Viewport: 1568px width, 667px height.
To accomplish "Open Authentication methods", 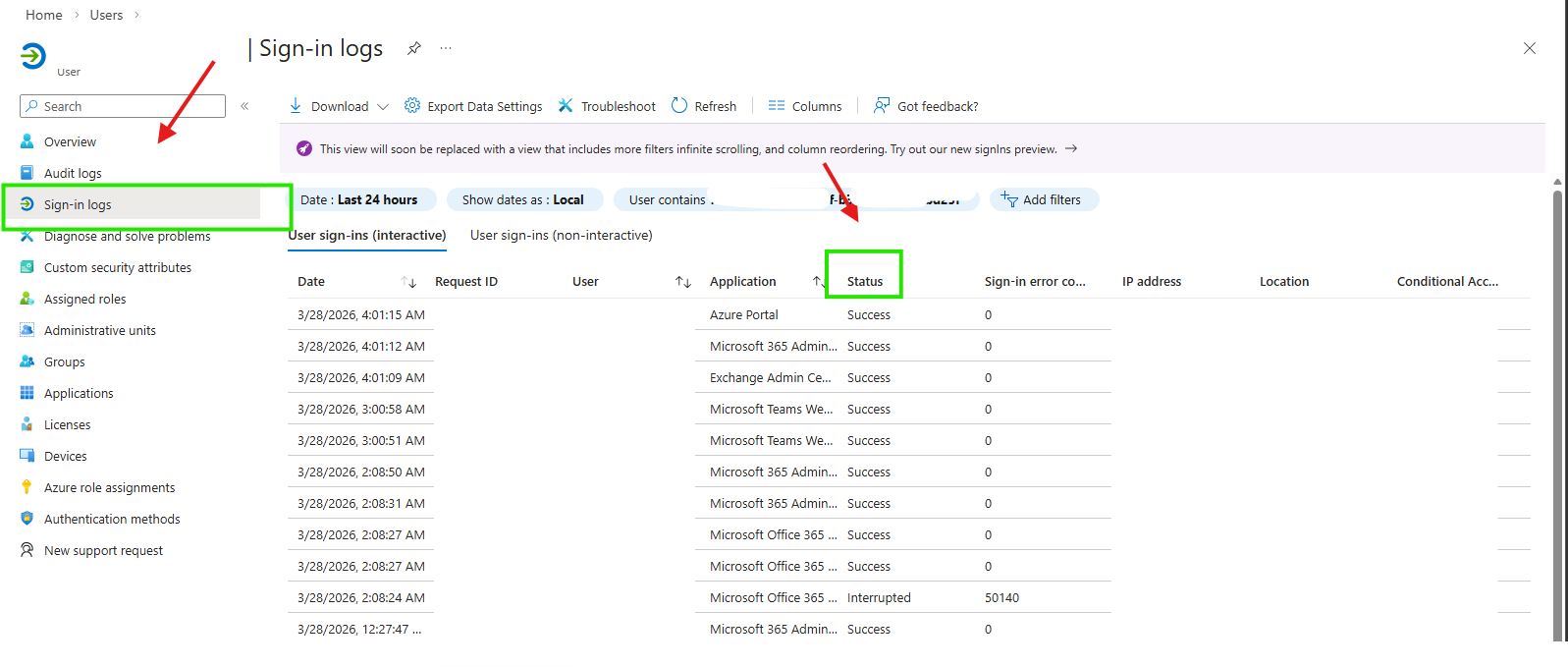I will [112, 519].
